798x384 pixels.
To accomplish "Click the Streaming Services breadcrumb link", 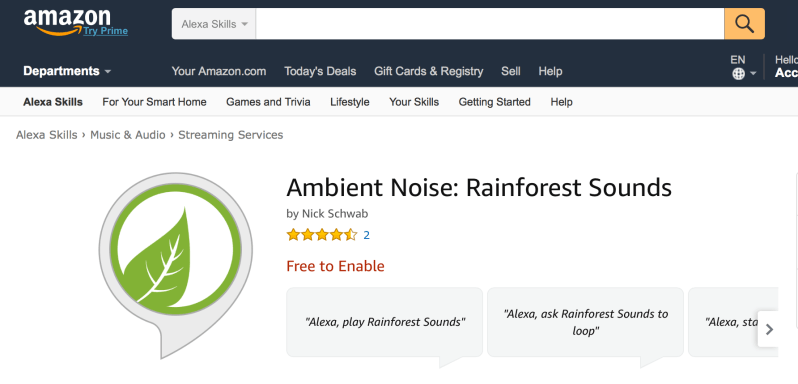I will click(x=231, y=135).
